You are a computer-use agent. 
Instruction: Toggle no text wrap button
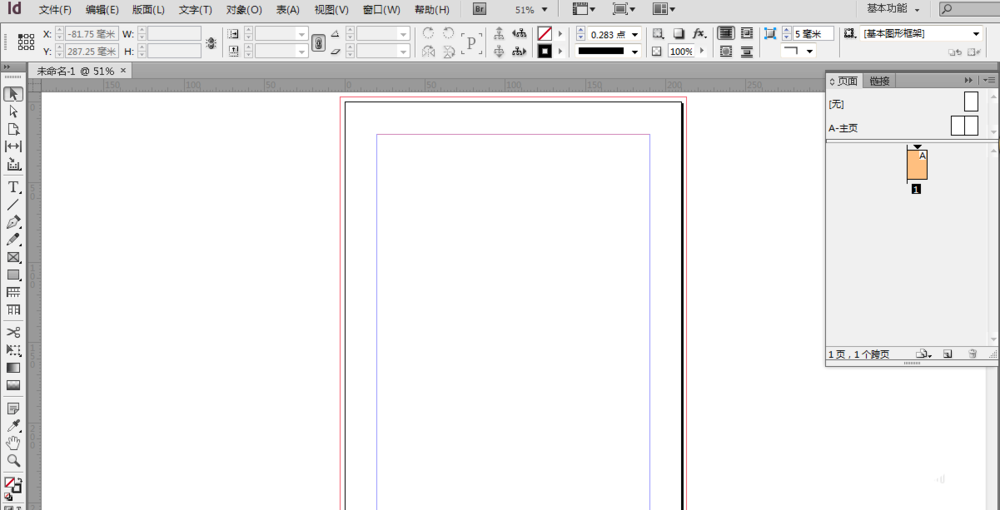pyautogui.click(x=725, y=33)
